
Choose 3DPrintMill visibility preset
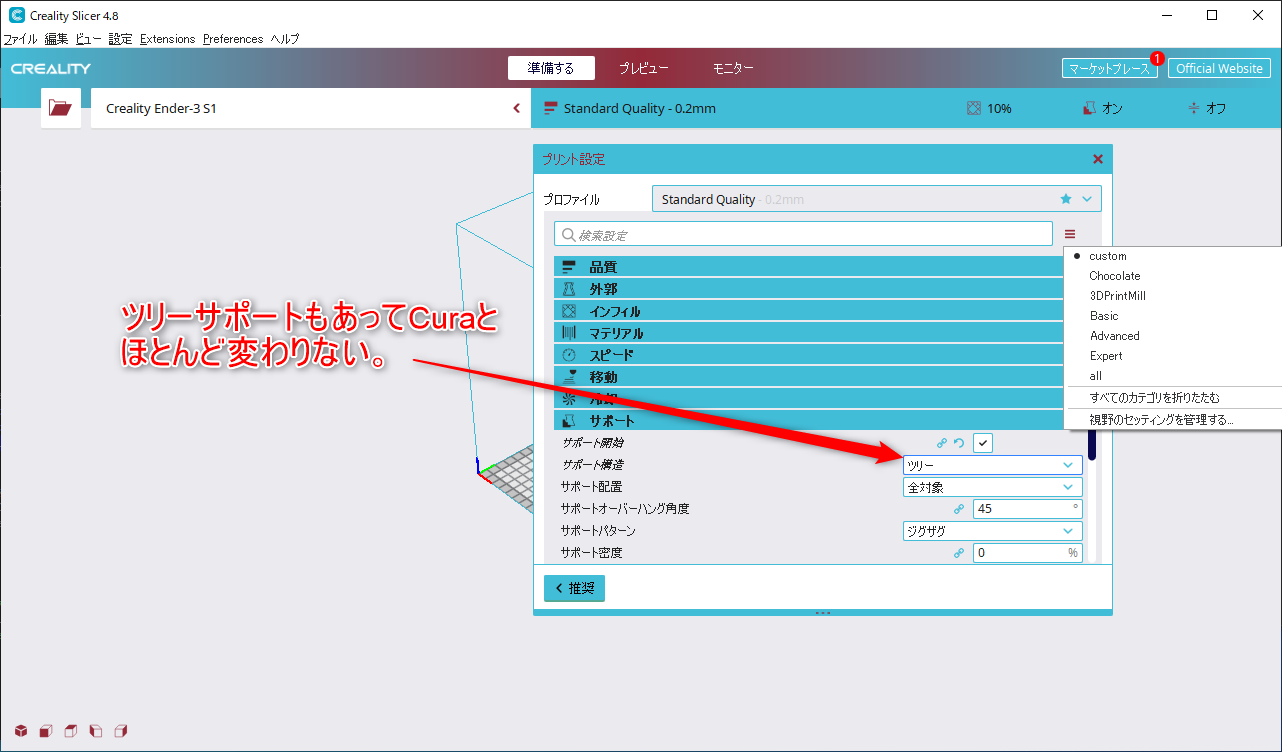point(1117,296)
